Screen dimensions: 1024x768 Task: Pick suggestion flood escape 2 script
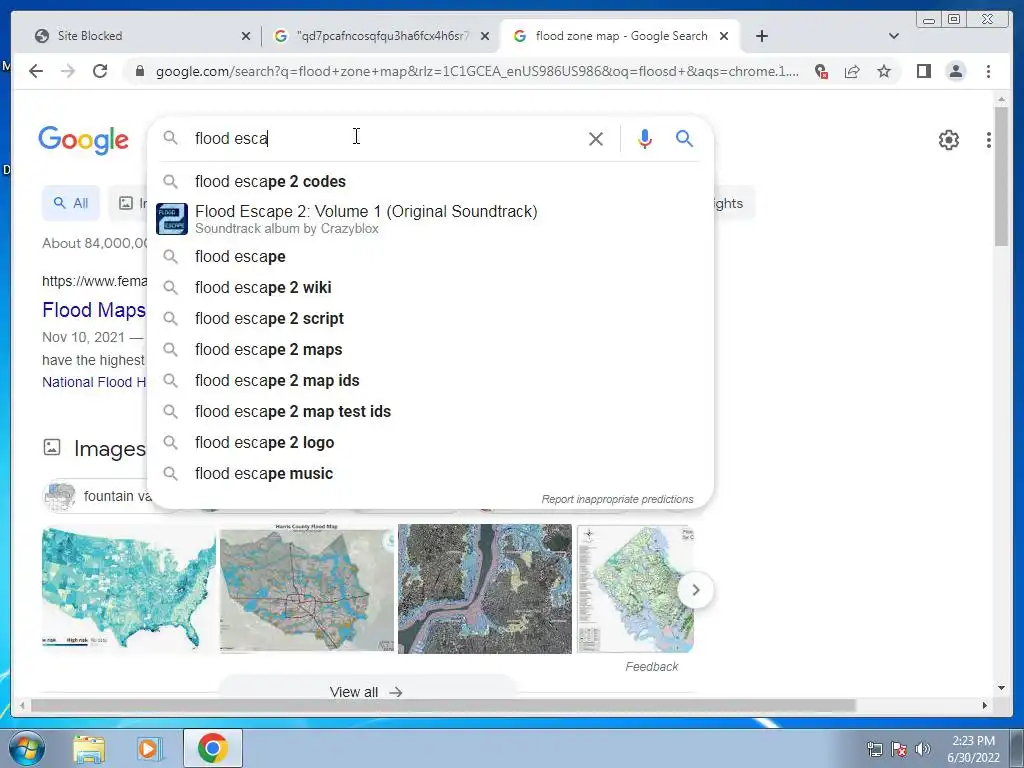(431, 319)
